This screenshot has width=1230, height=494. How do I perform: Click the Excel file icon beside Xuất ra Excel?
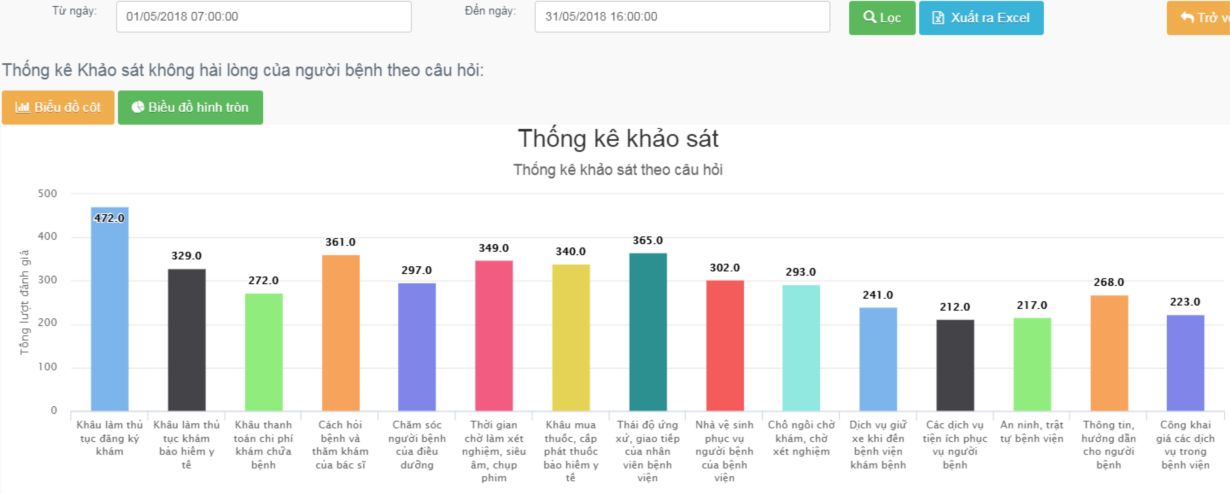click(938, 18)
